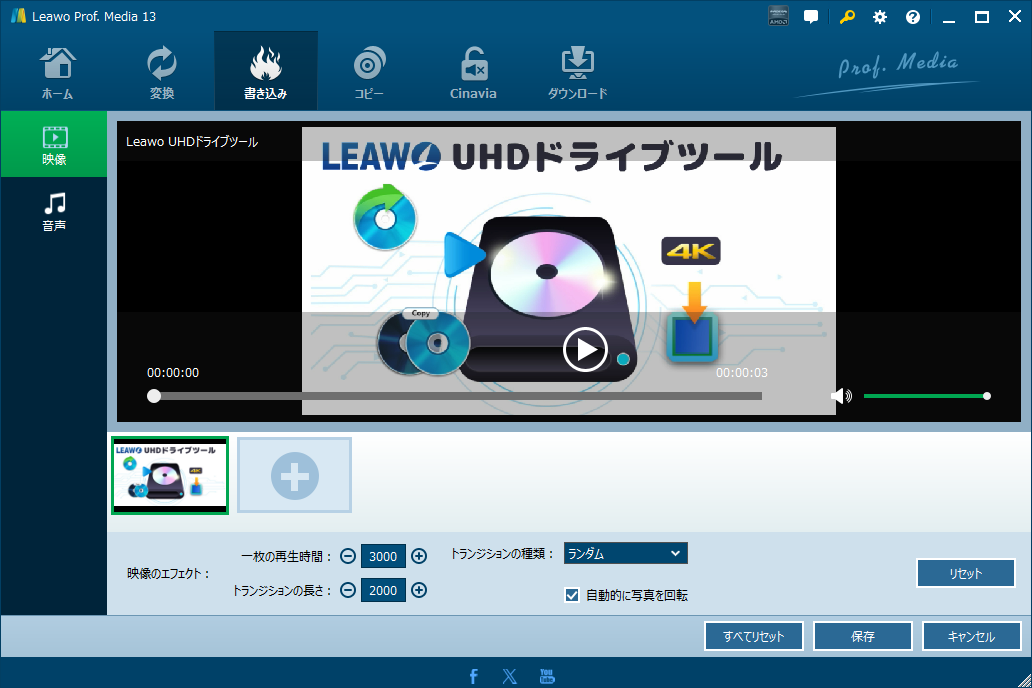Open the Facebook link icon
This screenshot has width=1032, height=688.
click(x=473, y=676)
